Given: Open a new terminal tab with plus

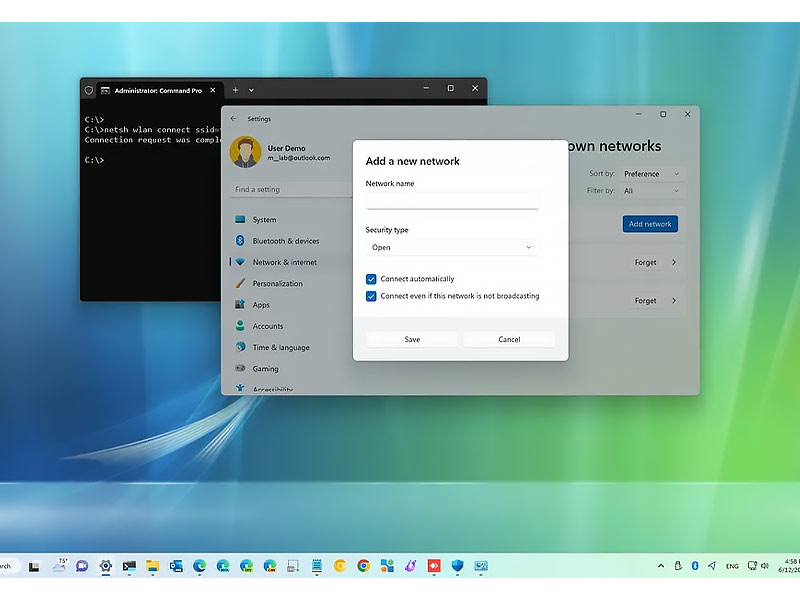Looking at the screenshot, I should [x=235, y=90].
